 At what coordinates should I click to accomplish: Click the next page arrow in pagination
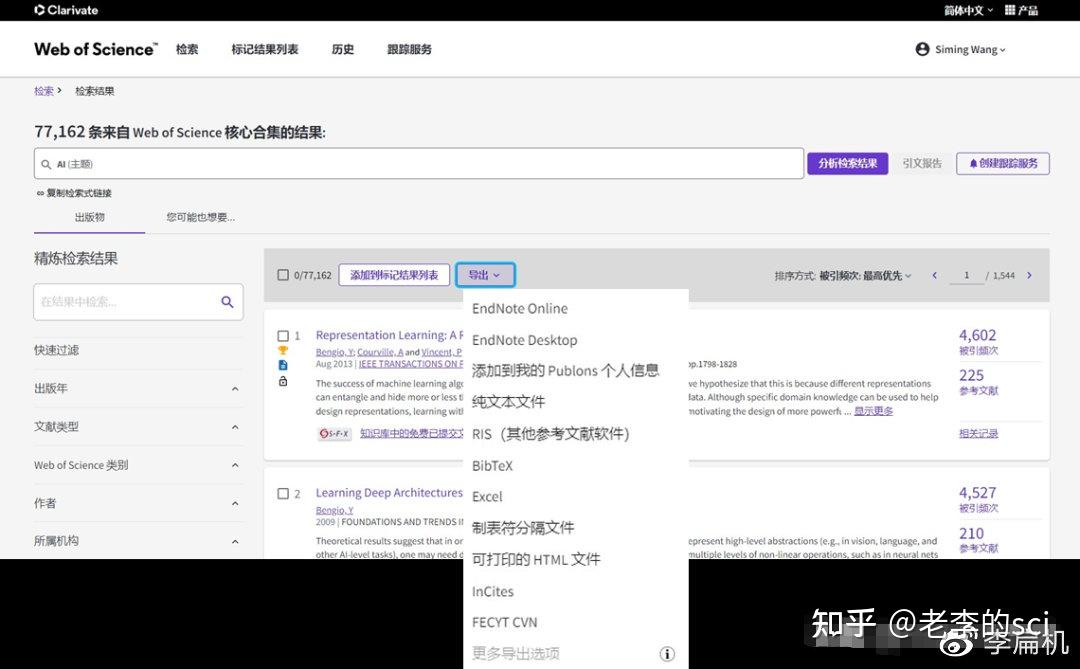(x=1029, y=275)
